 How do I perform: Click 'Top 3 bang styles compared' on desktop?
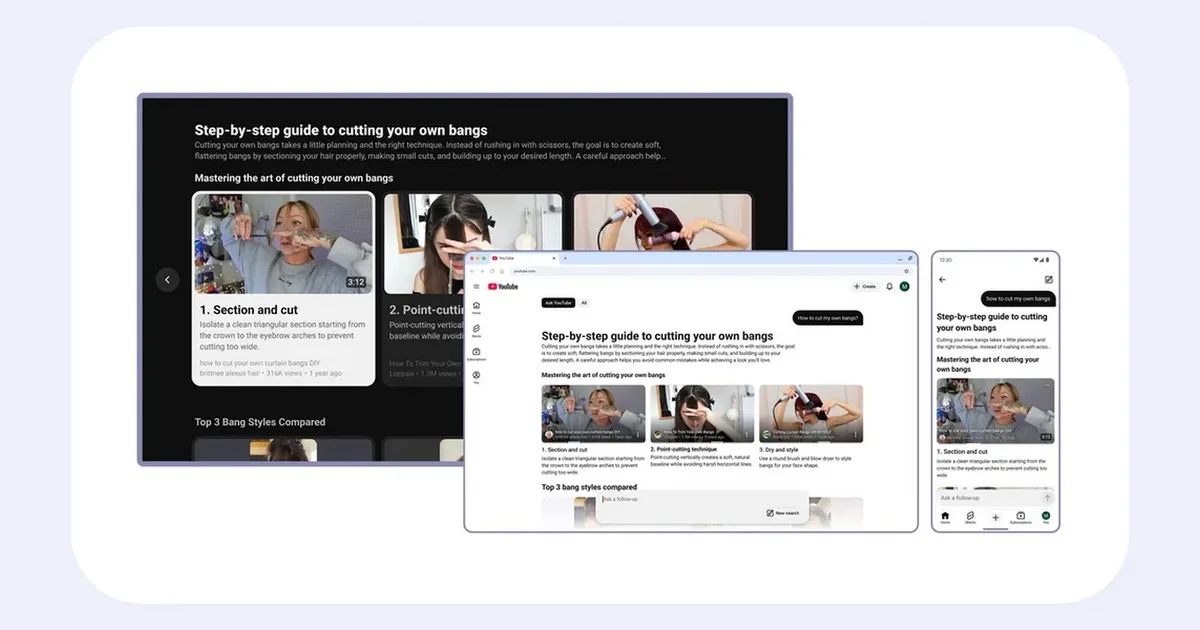(x=589, y=487)
